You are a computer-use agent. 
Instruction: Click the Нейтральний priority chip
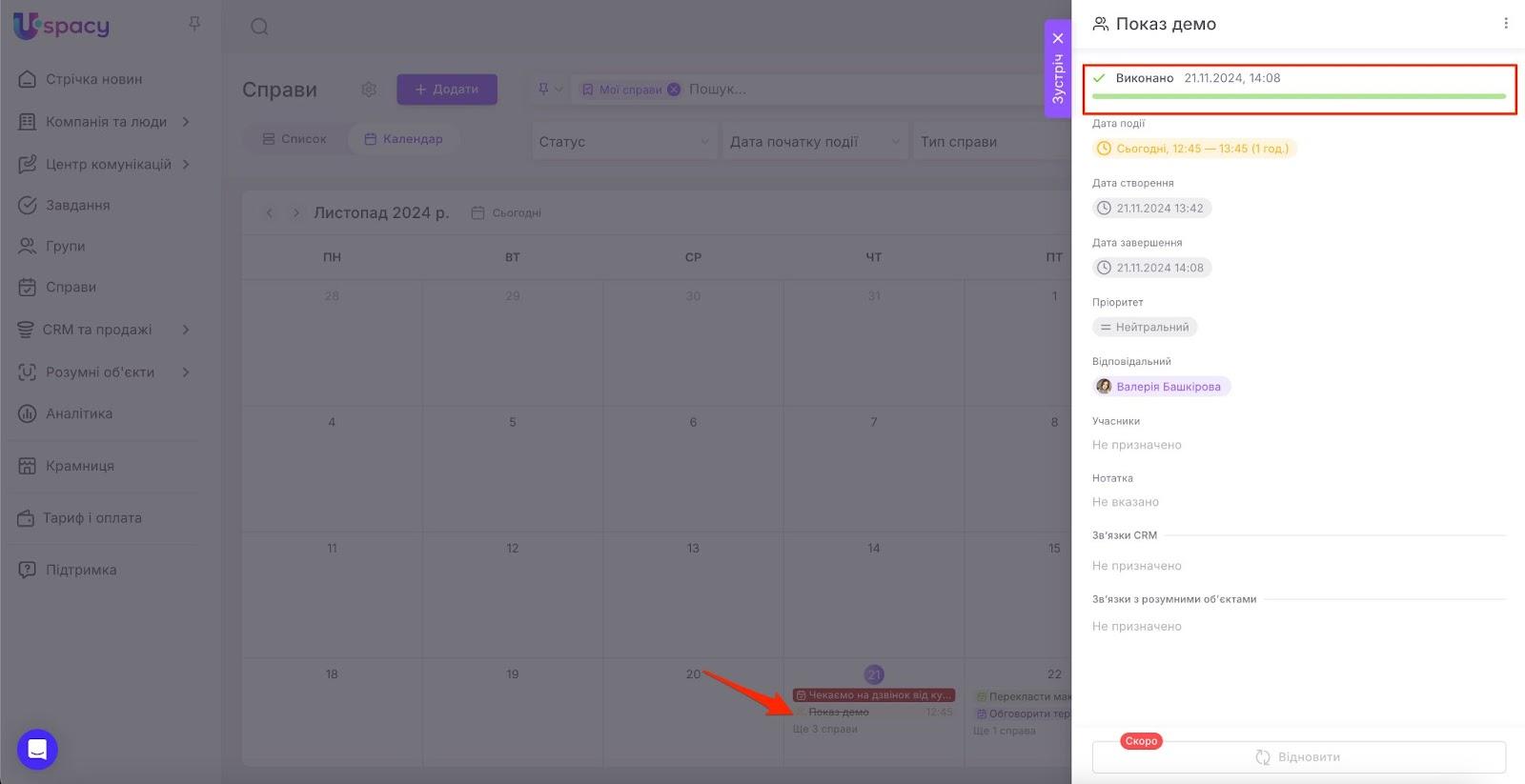(x=1145, y=327)
